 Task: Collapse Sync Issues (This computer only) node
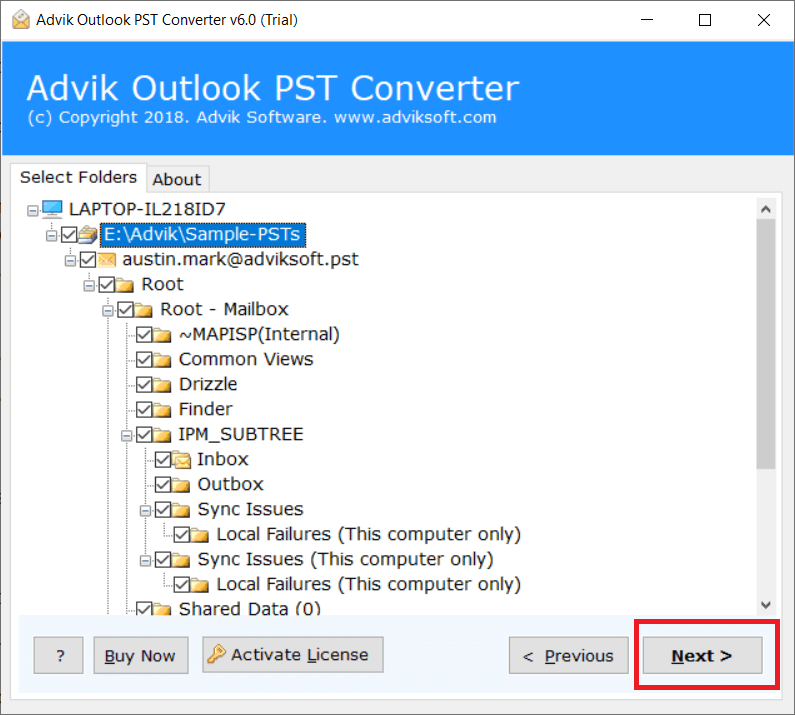click(x=145, y=560)
